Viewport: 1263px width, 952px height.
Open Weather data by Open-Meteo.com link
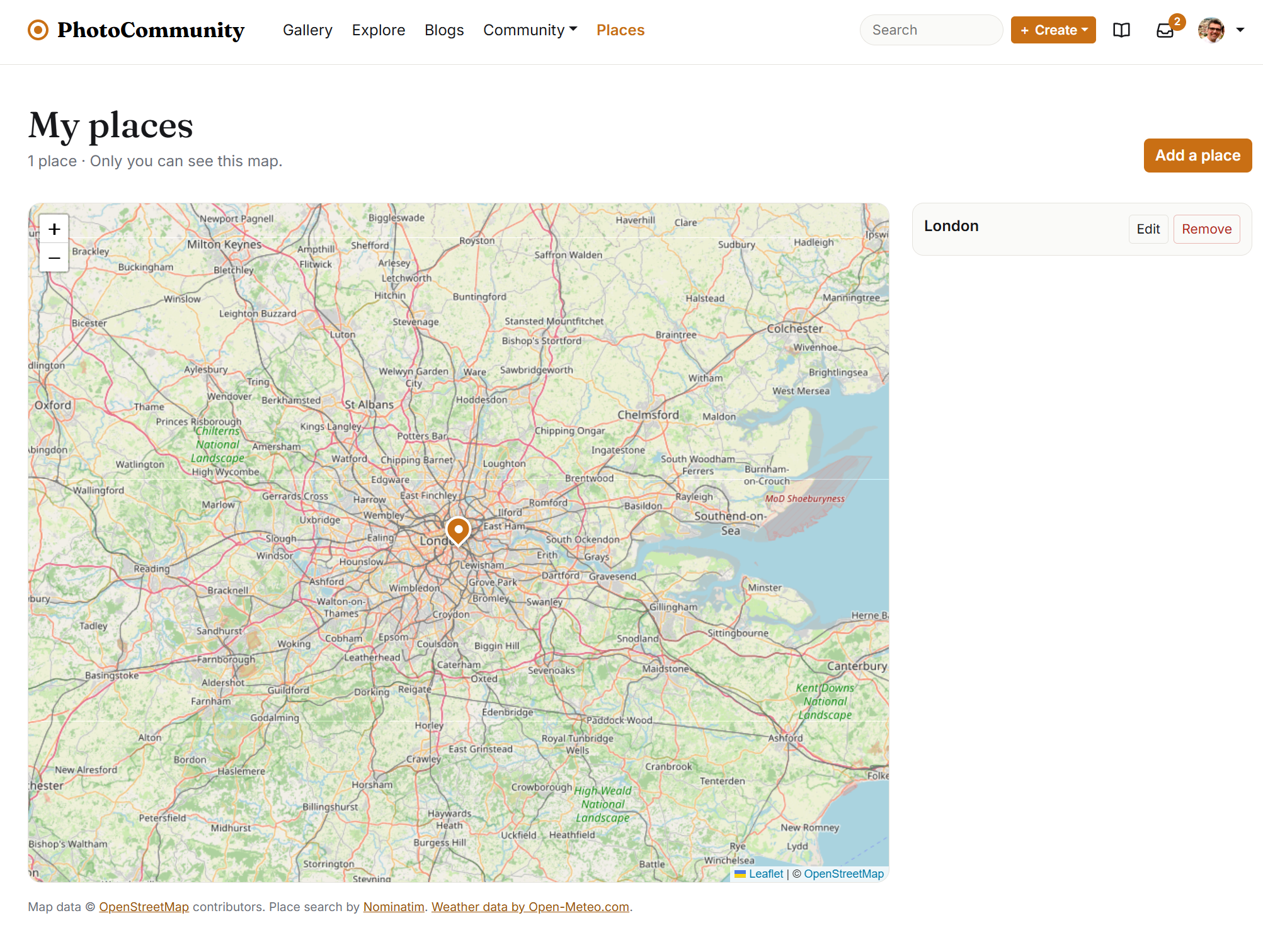click(x=530, y=907)
